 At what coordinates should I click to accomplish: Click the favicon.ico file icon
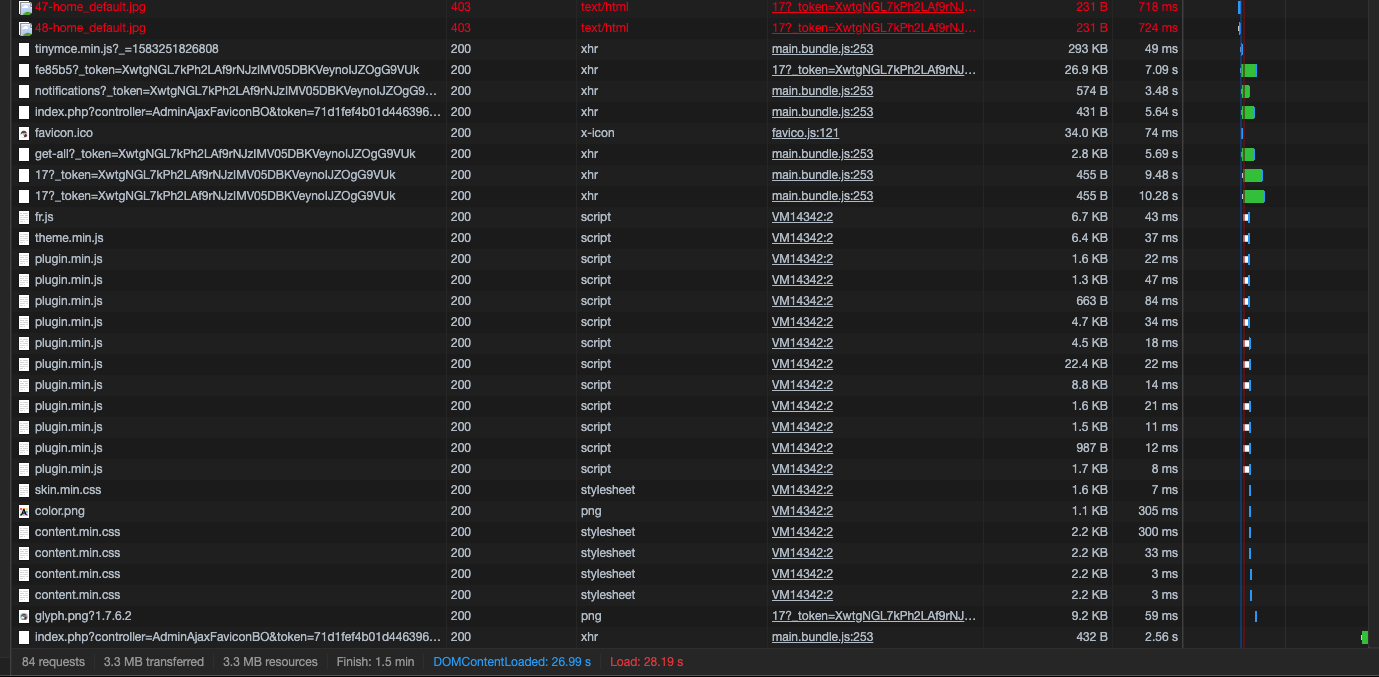24,133
